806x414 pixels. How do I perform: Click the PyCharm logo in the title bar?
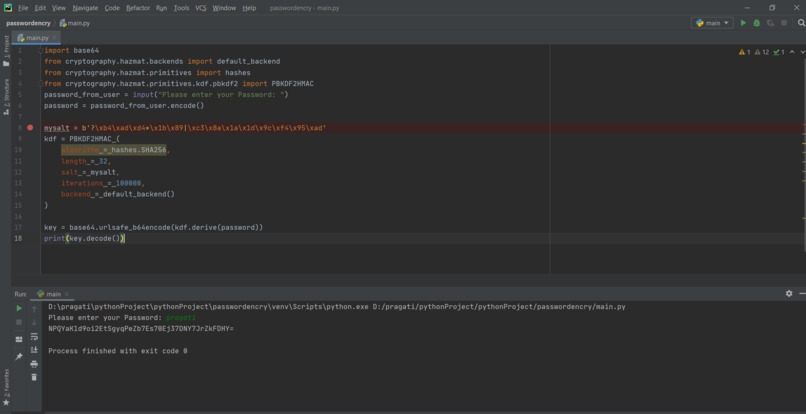tap(8, 8)
